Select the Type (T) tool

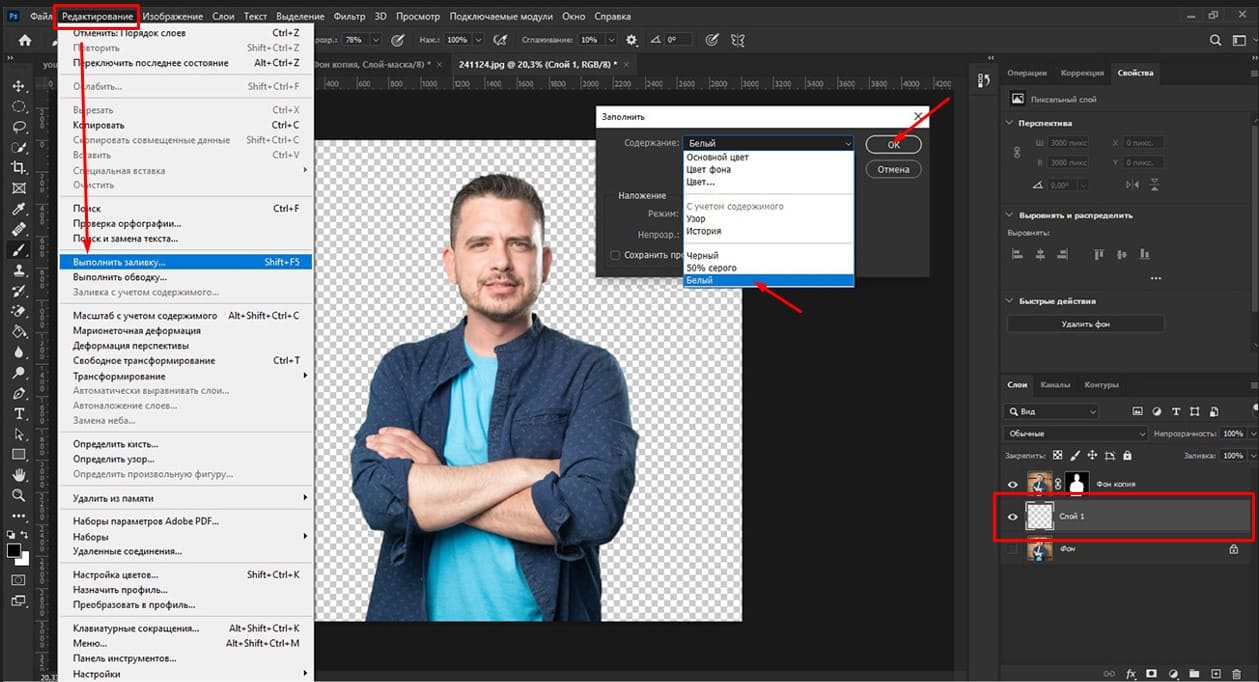(18, 414)
